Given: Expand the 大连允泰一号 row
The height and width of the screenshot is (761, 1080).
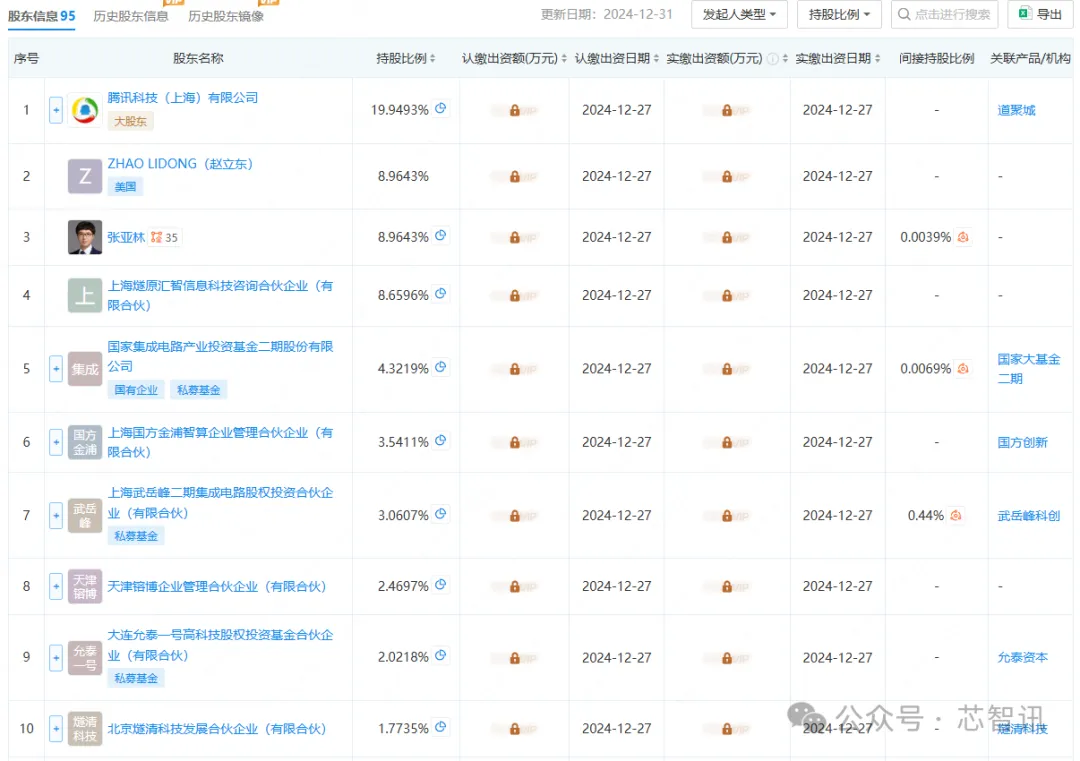Looking at the screenshot, I should [56, 658].
